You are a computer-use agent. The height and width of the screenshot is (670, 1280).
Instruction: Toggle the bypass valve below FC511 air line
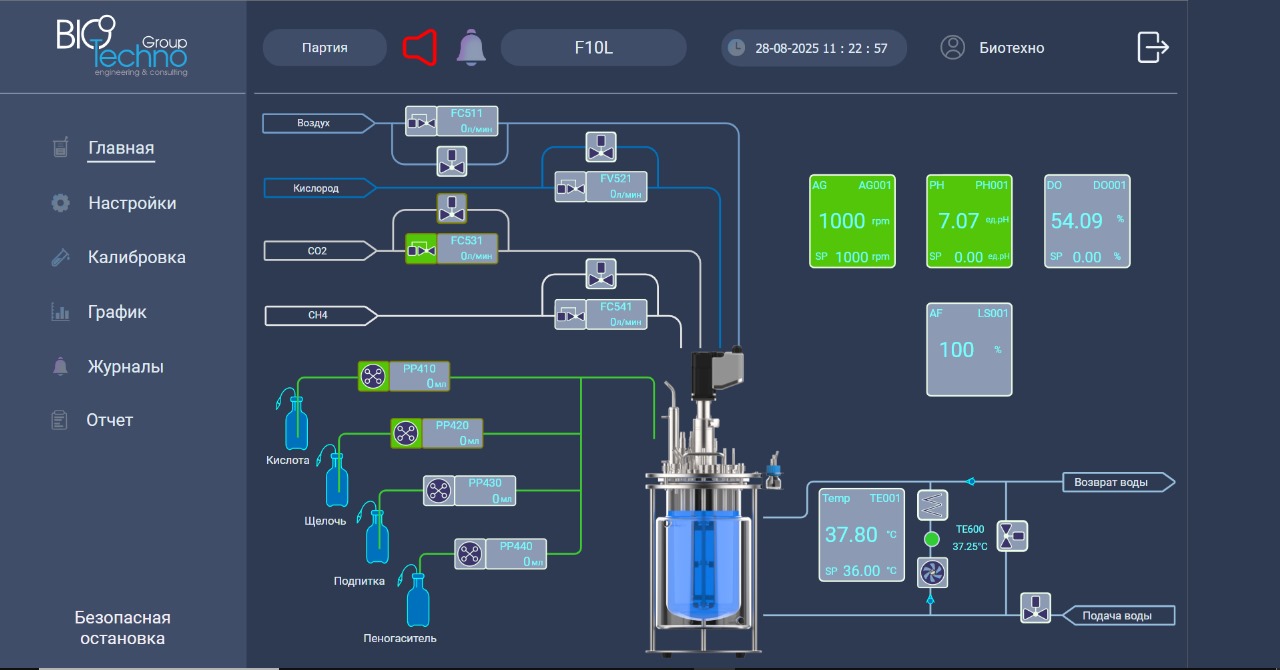(452, 160)
